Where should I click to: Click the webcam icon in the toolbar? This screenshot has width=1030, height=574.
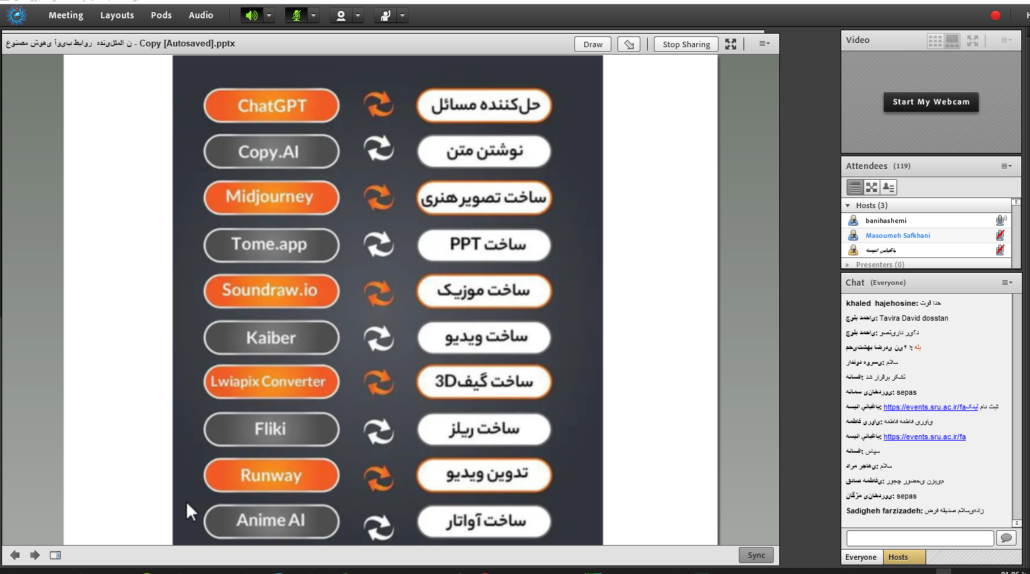tap(341, 15)
